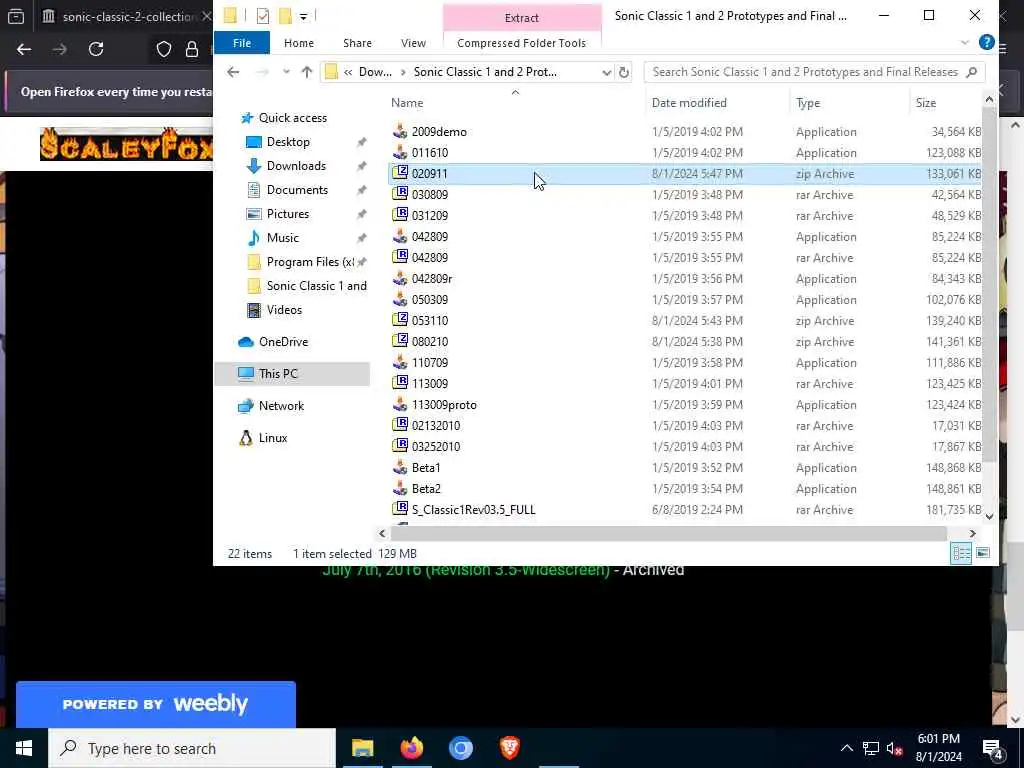Switch to the Share ribbon tab

coord(357,42)
